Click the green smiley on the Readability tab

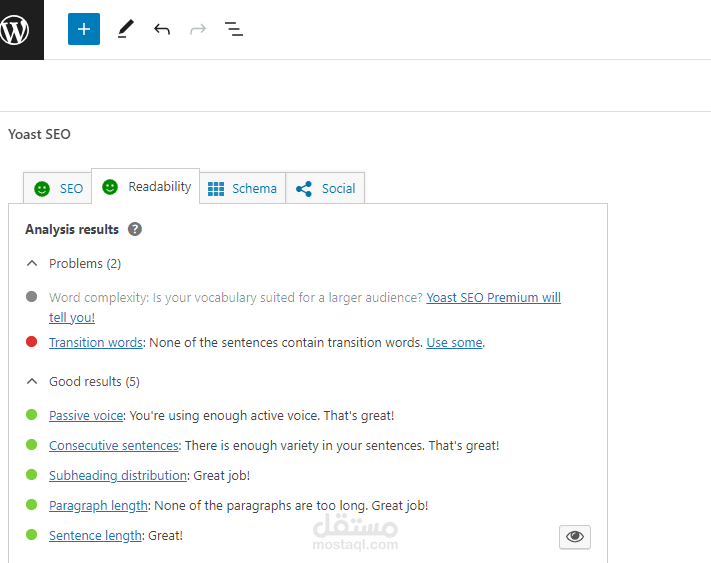110,187
